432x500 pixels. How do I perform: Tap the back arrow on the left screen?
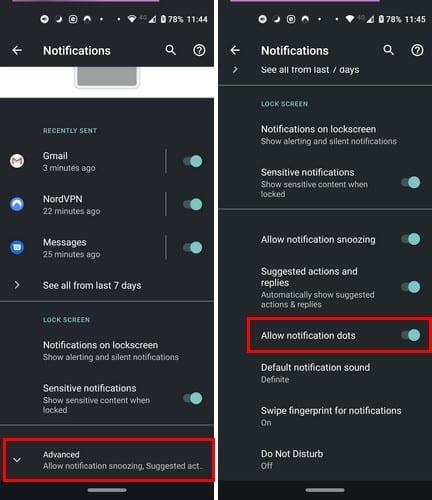tap(17, 50)
